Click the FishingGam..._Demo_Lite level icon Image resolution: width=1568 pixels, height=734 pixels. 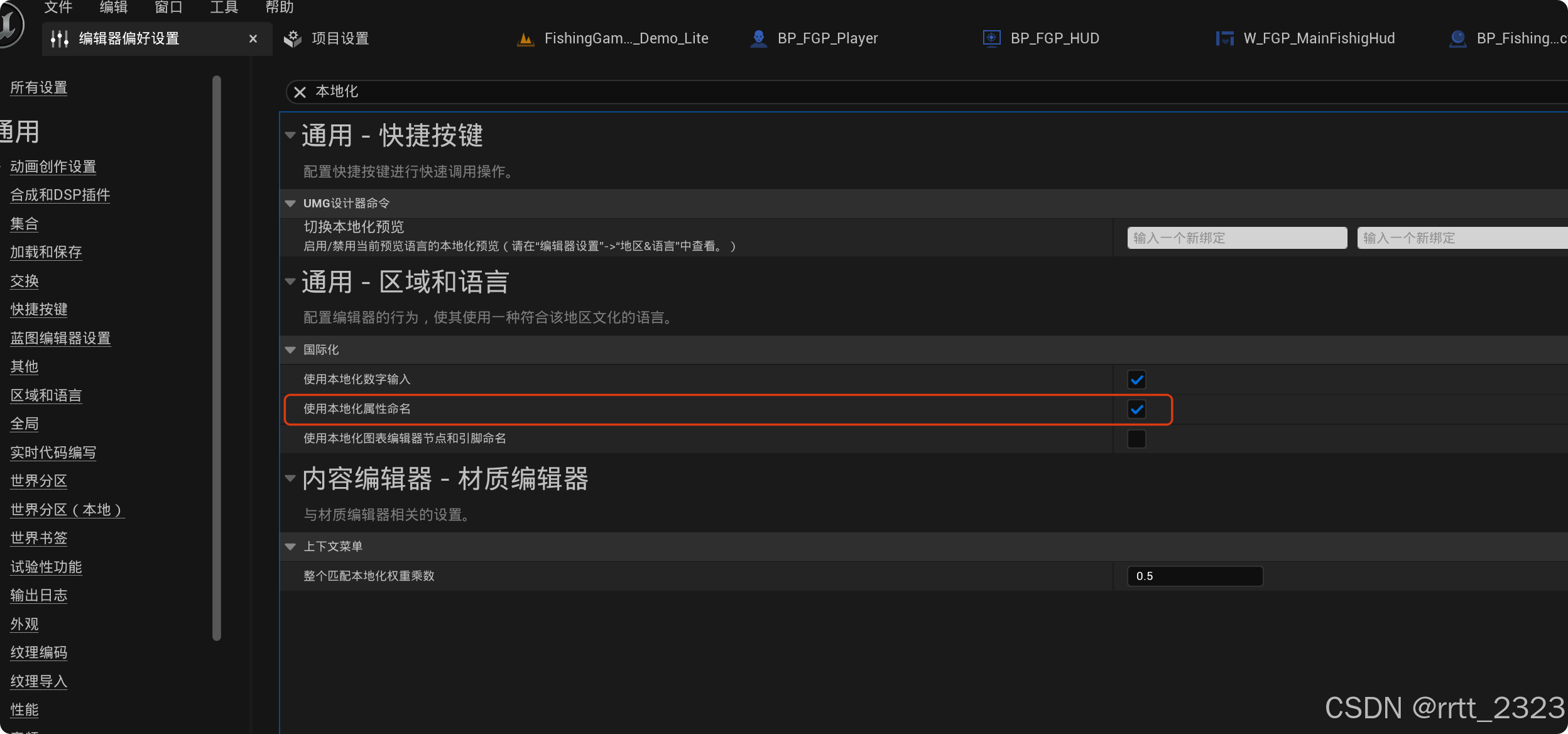[x=525, y=39]
